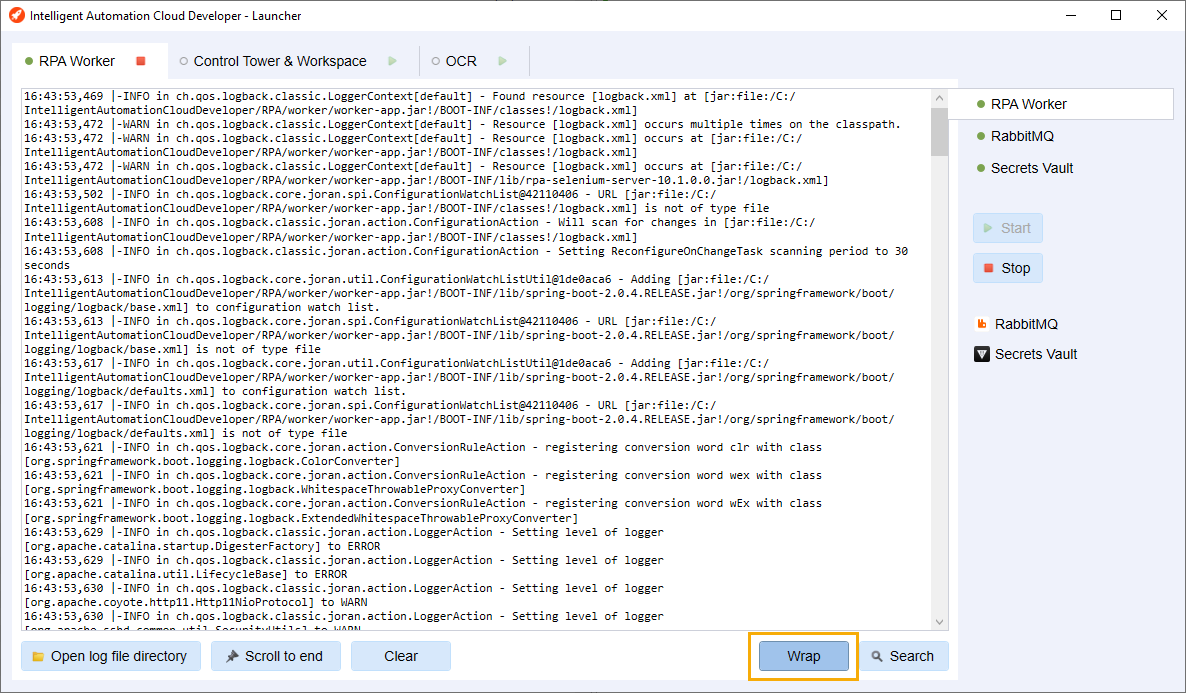Toggle the Wrap button
1186x693 pixels.
[803, 656]
